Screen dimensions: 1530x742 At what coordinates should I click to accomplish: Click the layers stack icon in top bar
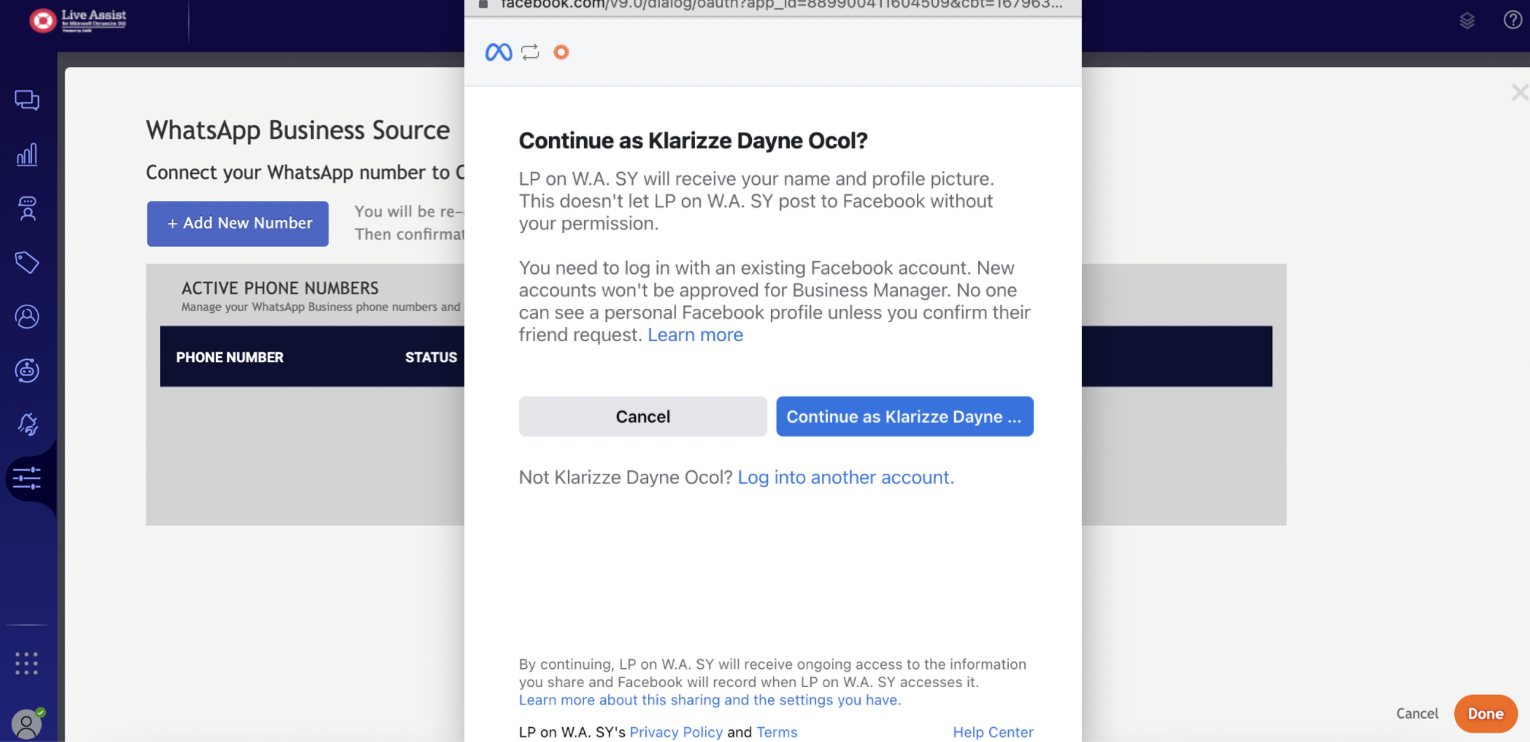tap(1467, 20)
